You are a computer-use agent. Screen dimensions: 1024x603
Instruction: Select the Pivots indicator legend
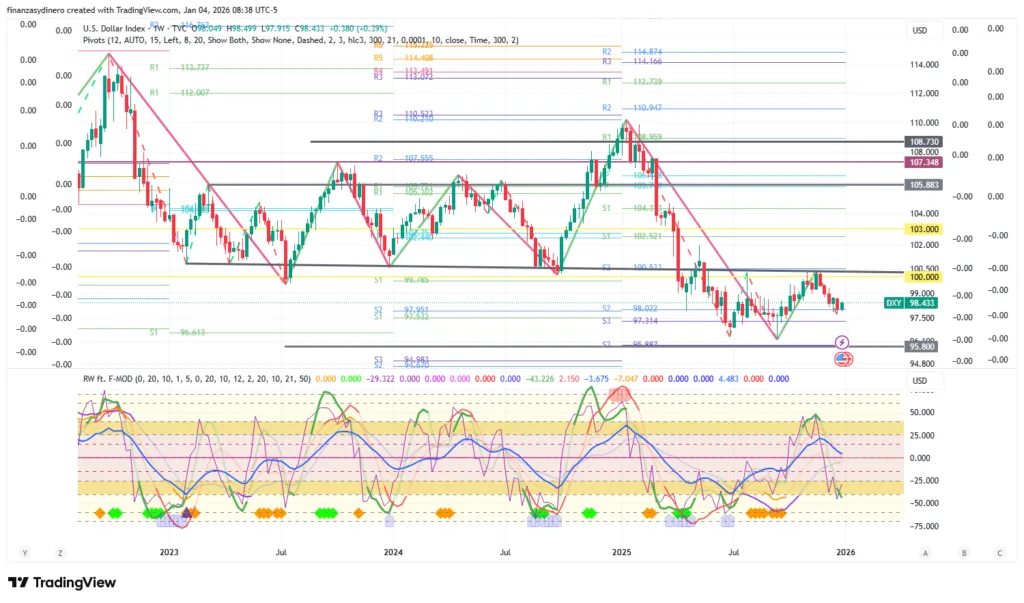[x=98, y=40]
